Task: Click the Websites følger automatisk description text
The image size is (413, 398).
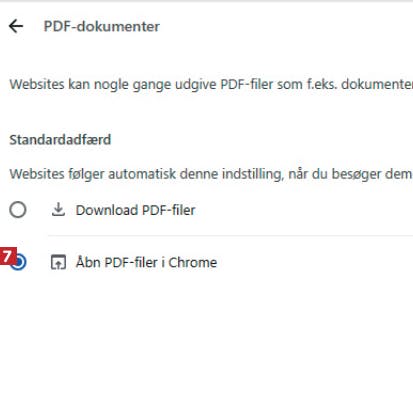Action: 210,174
